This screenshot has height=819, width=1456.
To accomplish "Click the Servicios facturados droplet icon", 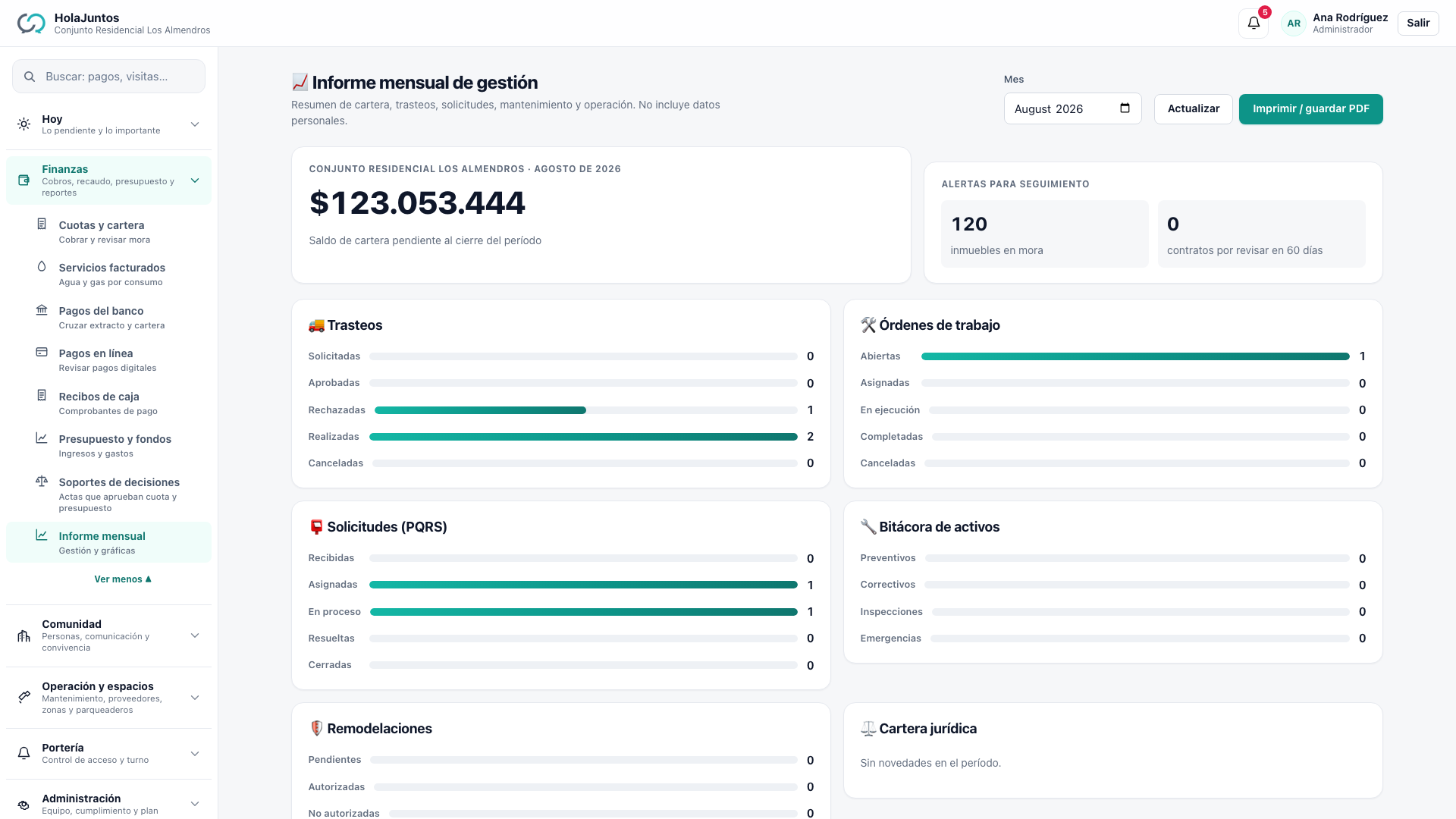I will click(42, 267).
